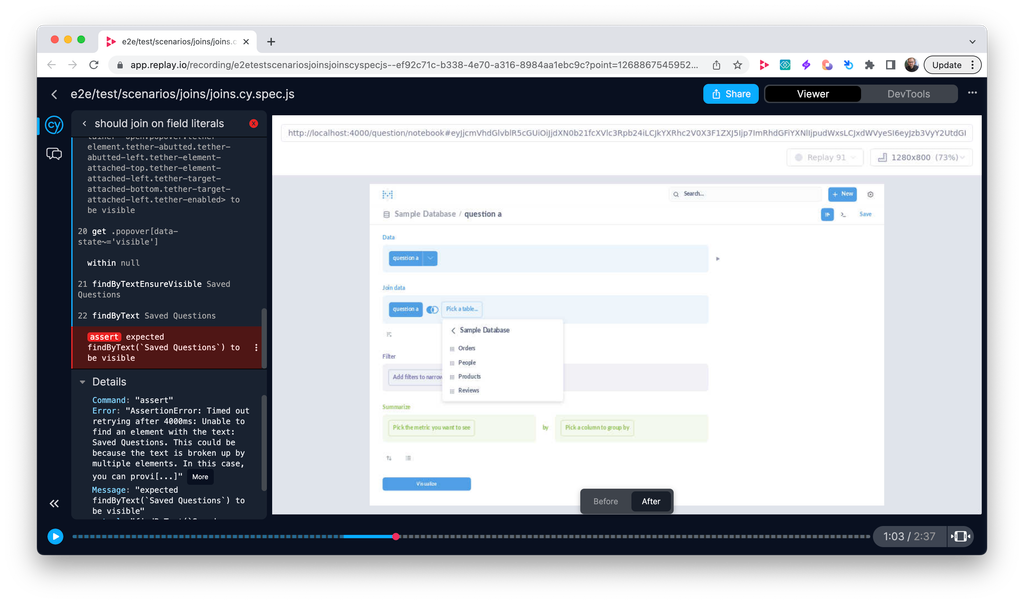Toggle the video fullscreen icon near timestamp

pos(960,536)
